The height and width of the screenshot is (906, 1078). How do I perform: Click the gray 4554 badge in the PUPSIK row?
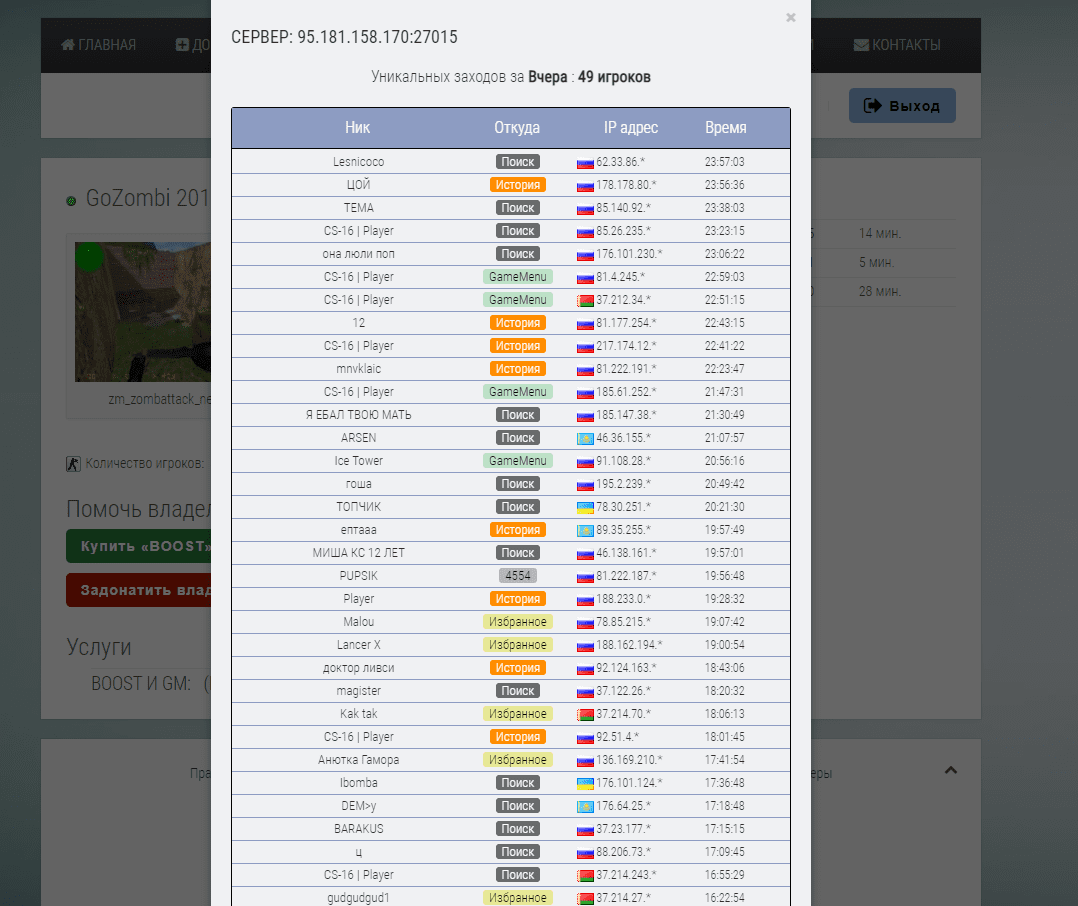(x=518, y=576)
